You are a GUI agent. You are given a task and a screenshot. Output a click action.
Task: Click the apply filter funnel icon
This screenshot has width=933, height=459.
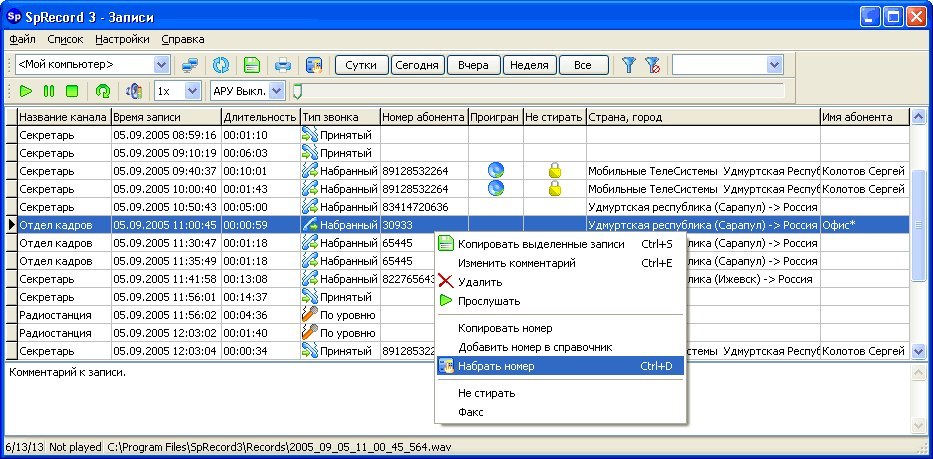click(x=629, y=65)
